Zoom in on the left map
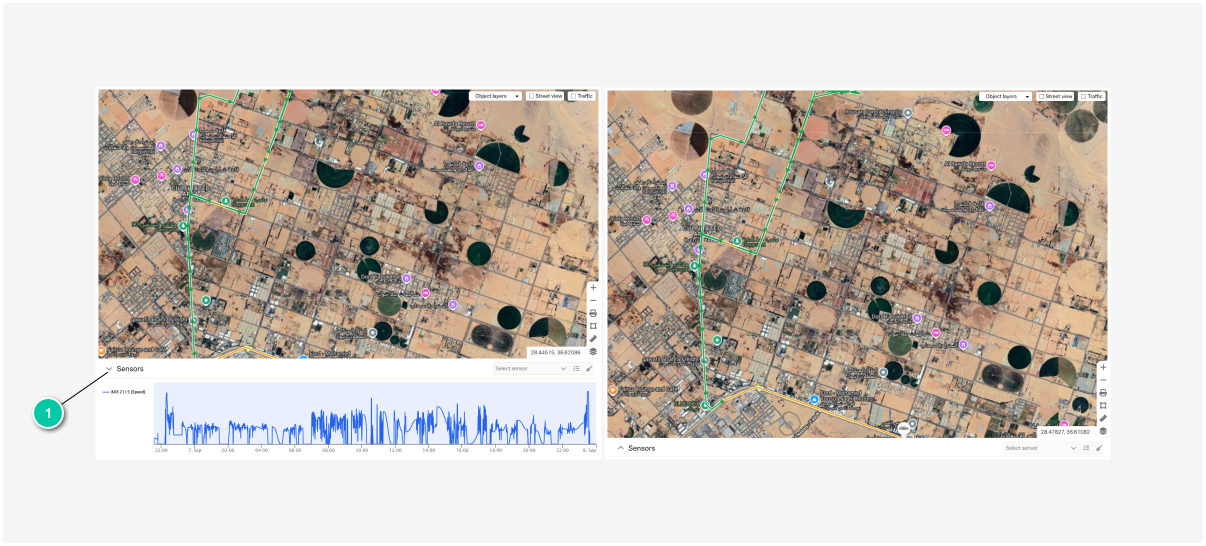 click(x=593, y=287)
